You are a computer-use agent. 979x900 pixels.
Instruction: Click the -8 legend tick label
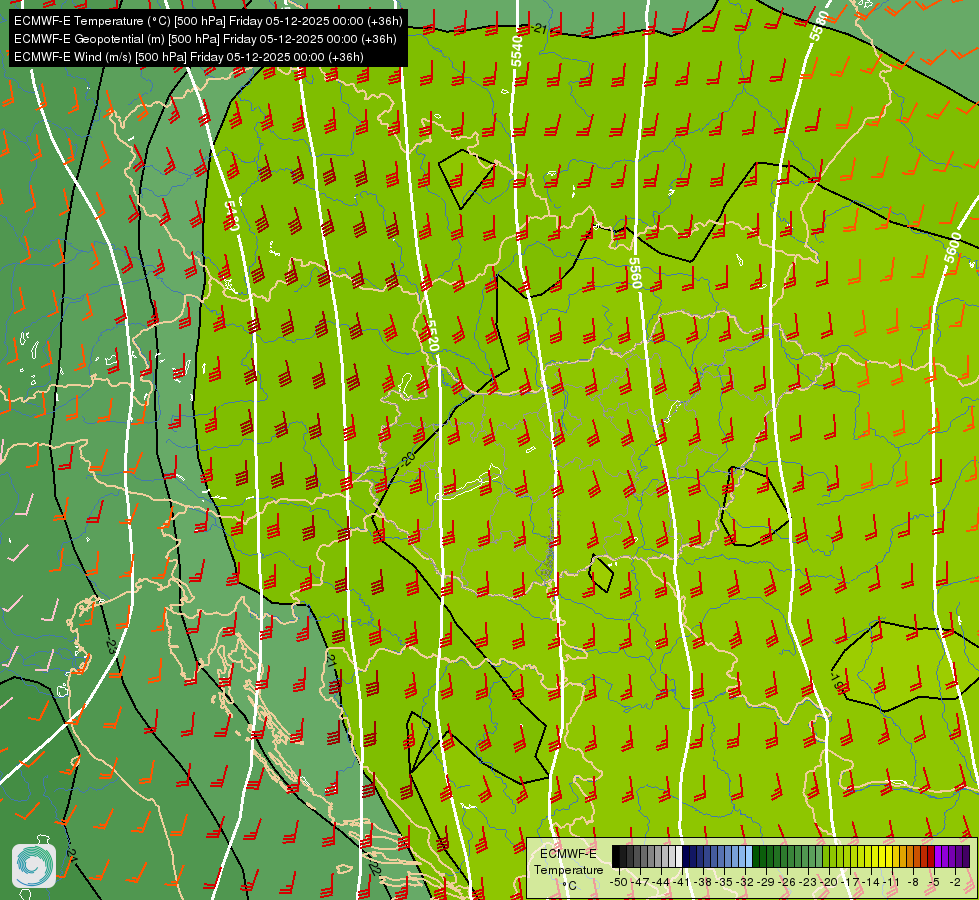[x=913, y=882]
